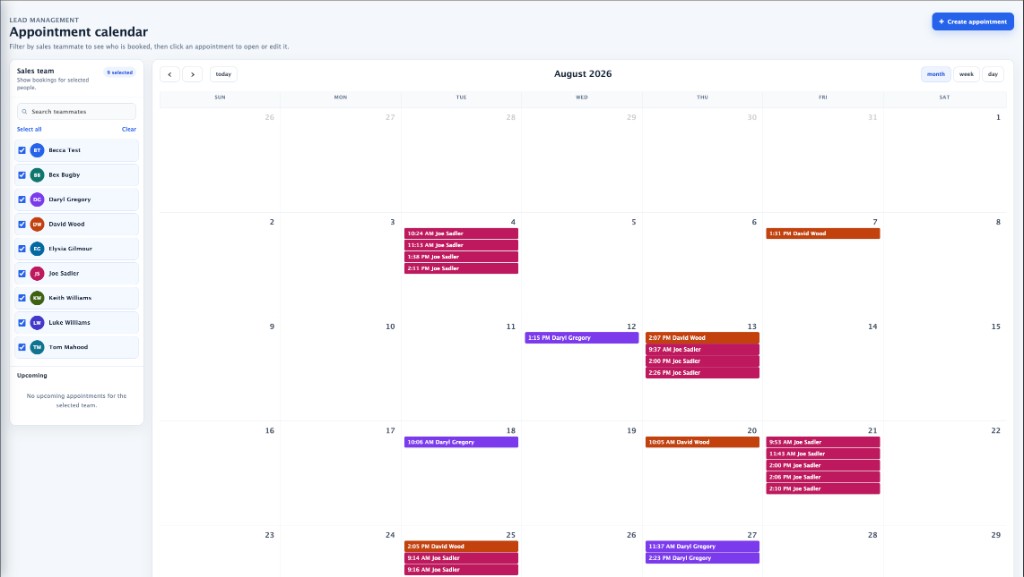The image size is (1024, 577).
Task: Open the 9:16 AM Joe Sadler appointment
Action: pos(461,570)
